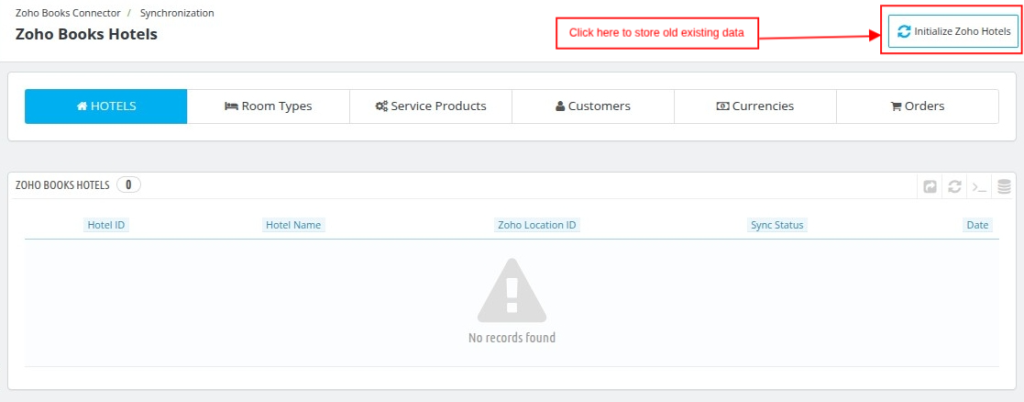Sort by Hotel ID column header

[106, 225]
